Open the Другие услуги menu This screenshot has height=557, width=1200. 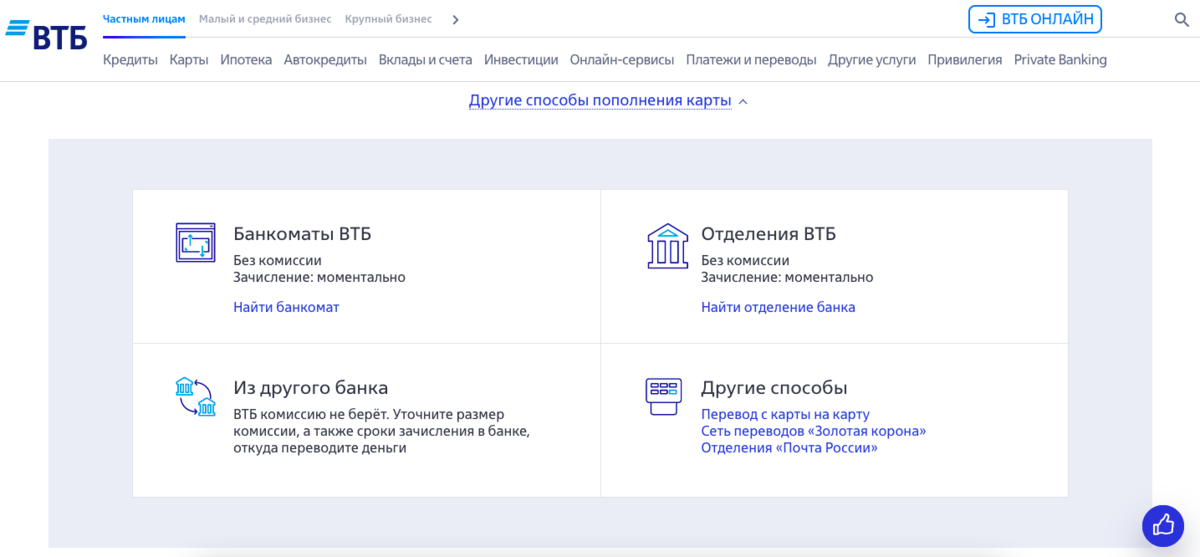(x=872, y=60)
